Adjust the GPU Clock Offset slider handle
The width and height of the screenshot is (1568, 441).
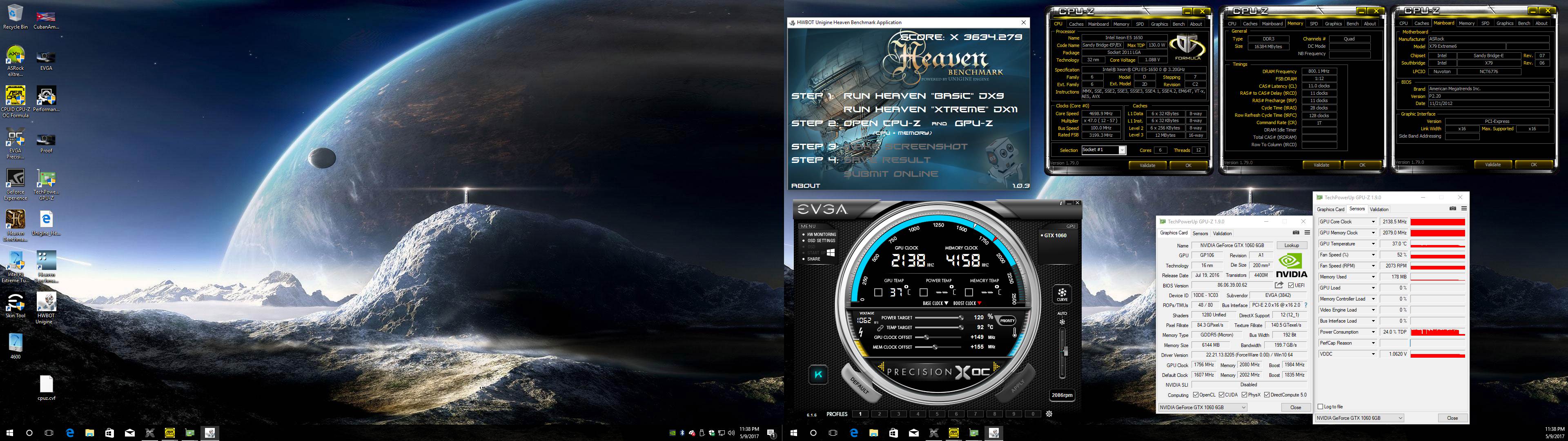[x=927, y=337]
